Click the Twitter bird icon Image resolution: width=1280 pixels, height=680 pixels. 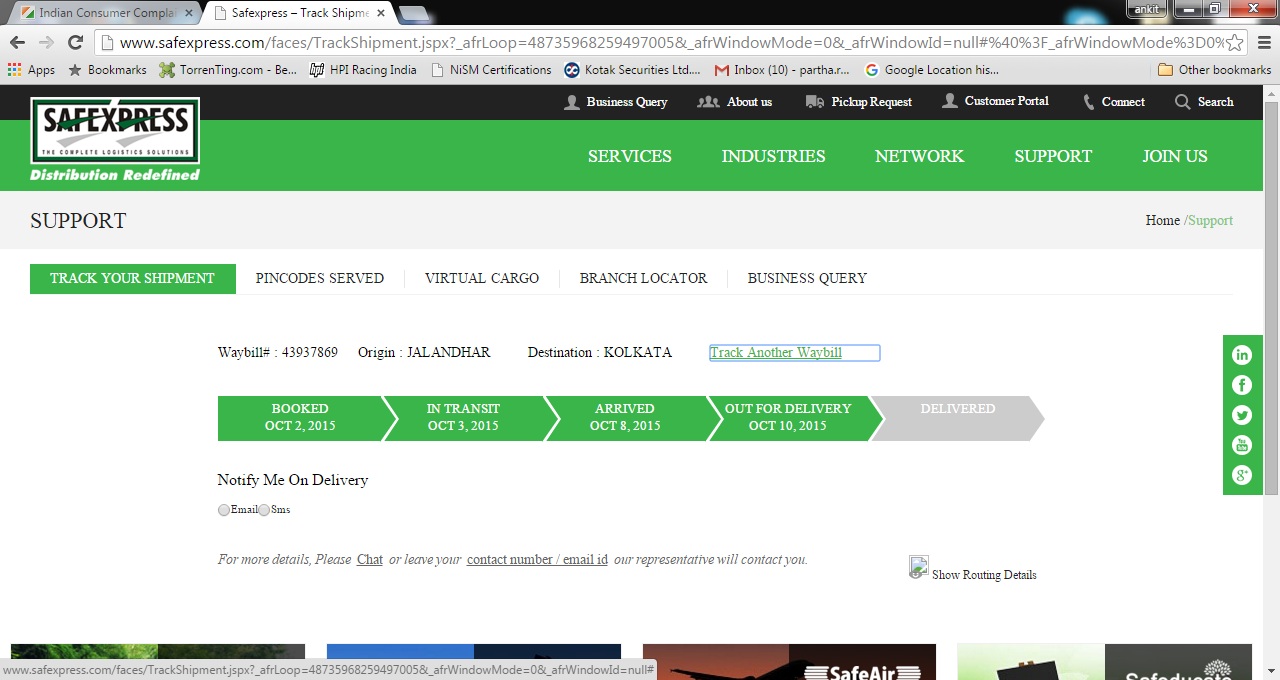click(x=1242, y=415)
